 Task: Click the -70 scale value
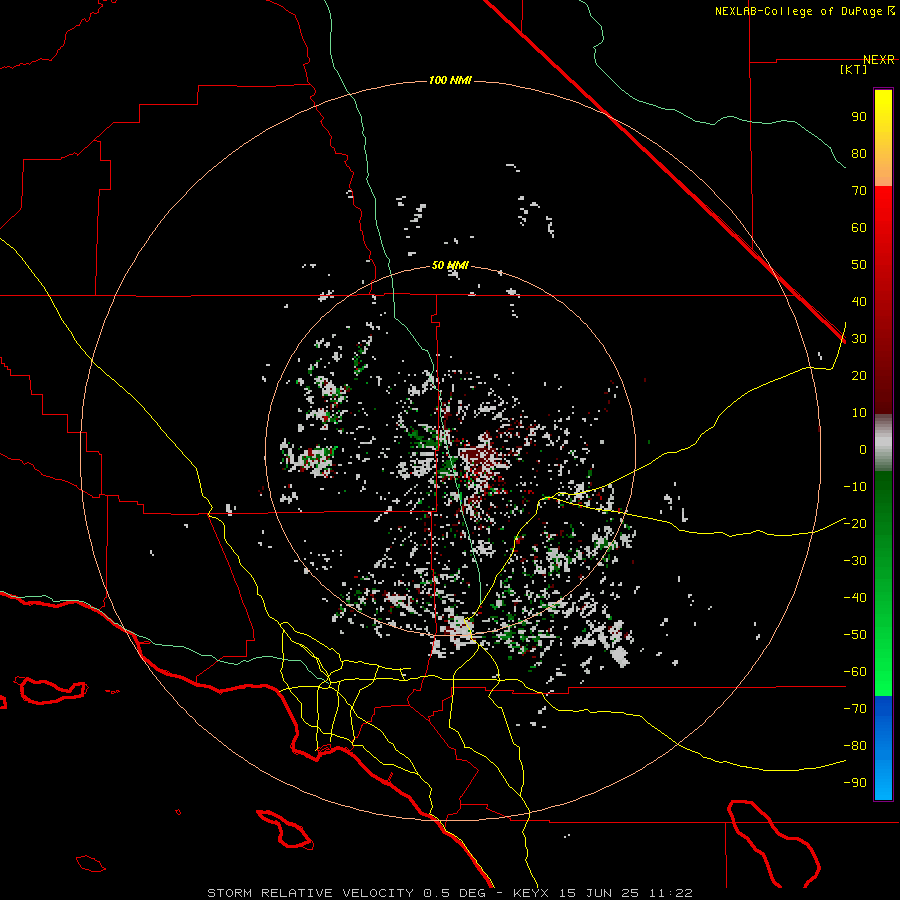pos(855,709)
